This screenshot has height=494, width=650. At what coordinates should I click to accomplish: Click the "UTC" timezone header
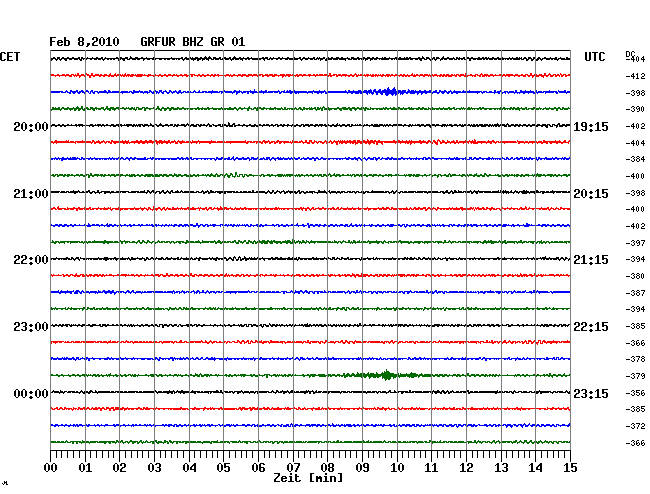click(x=595, y=57)
